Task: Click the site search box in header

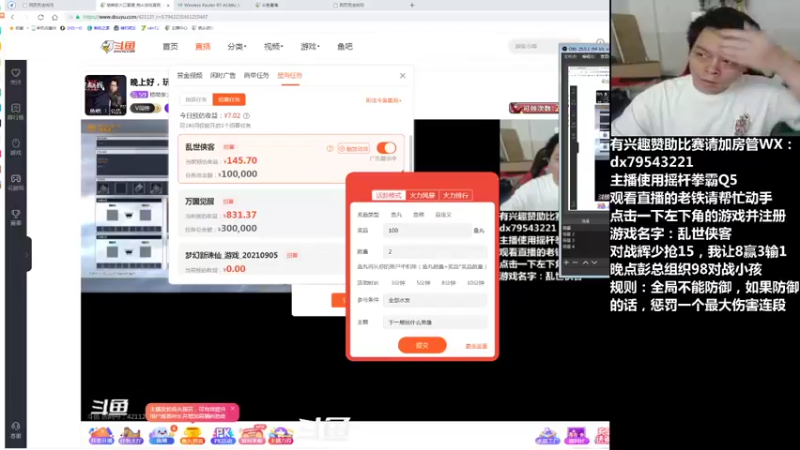Action: tap(534, 46)
